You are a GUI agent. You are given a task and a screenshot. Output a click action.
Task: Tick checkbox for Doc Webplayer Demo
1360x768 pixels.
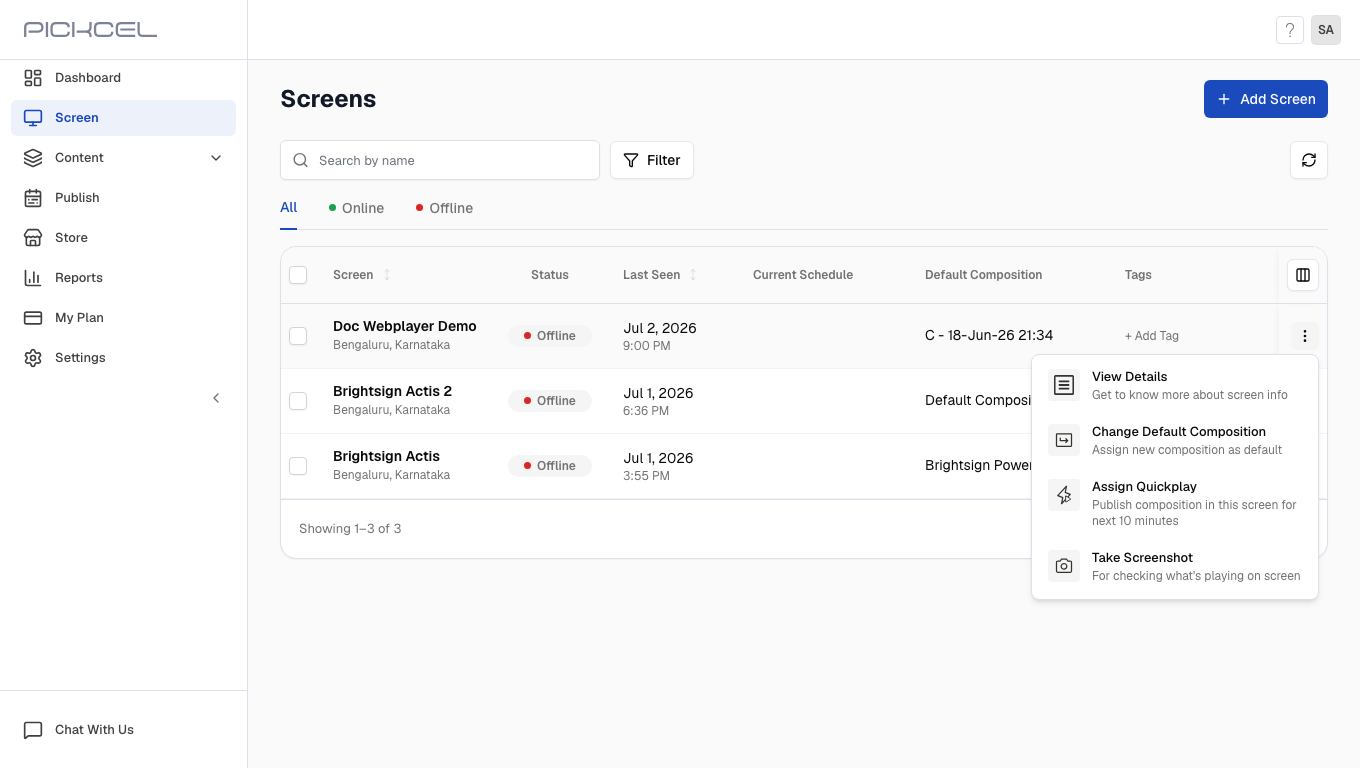(298, 336)
